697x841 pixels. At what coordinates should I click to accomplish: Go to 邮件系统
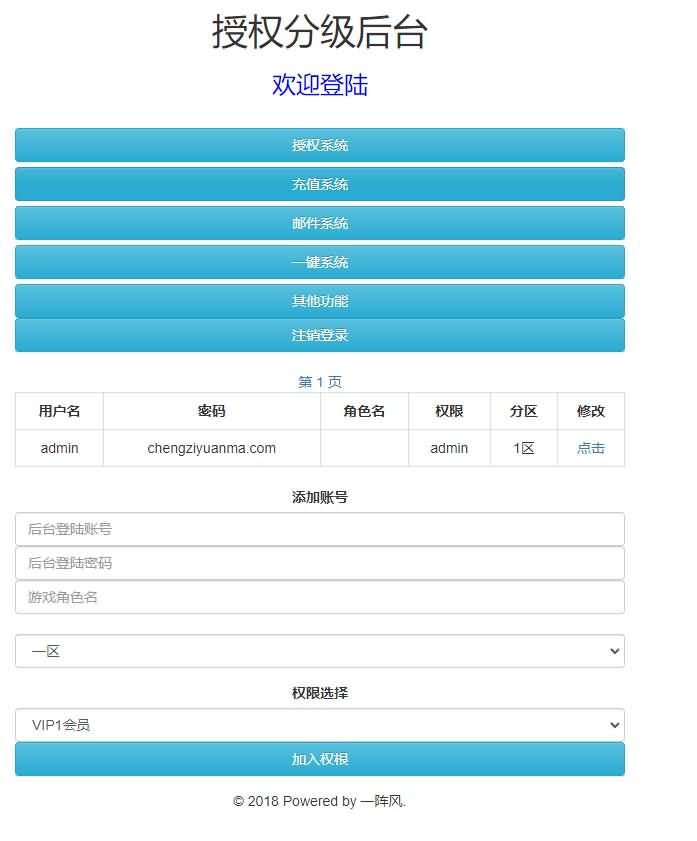[320, 223]
